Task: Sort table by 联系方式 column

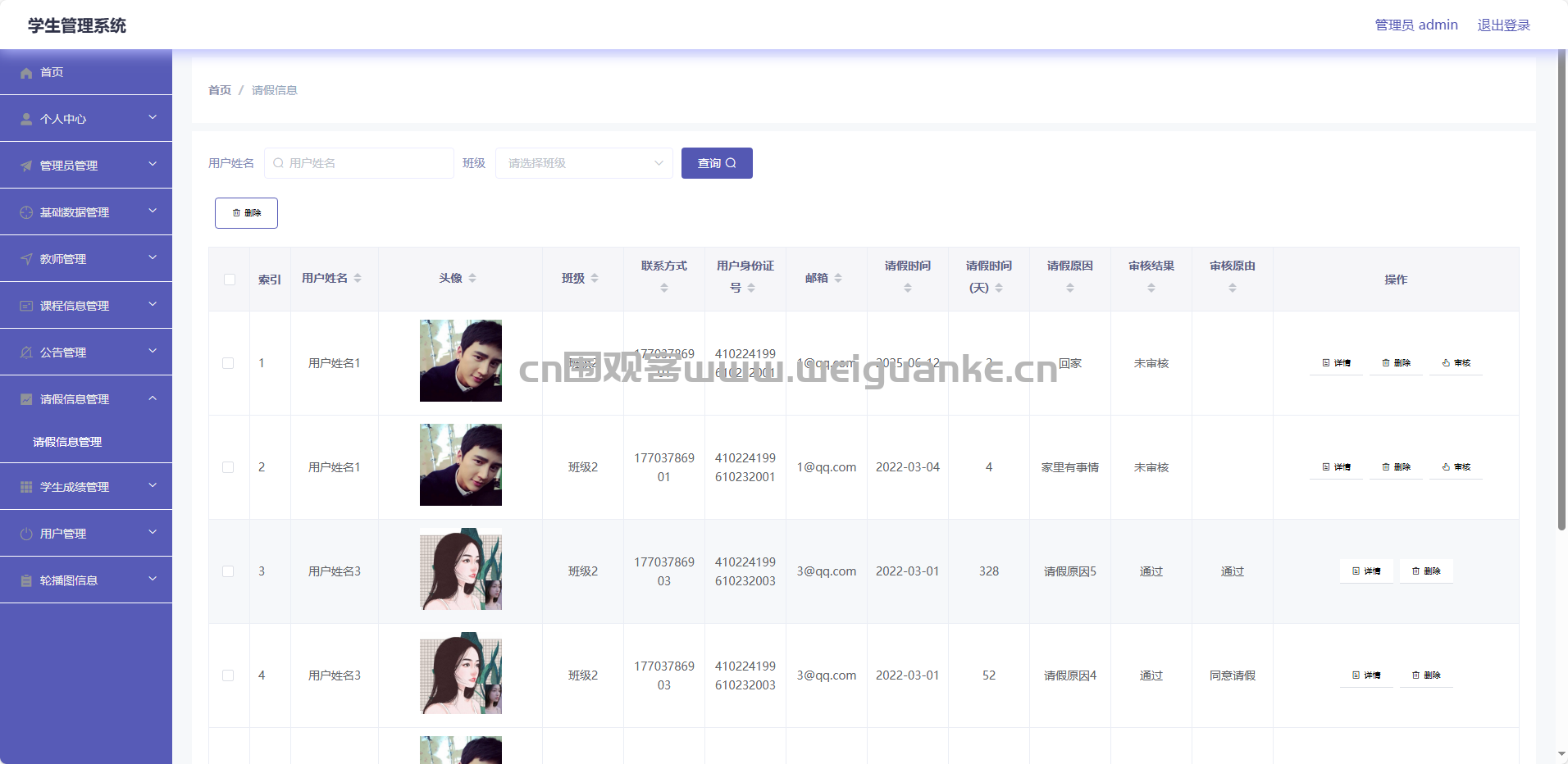Action: coord(664,288)
